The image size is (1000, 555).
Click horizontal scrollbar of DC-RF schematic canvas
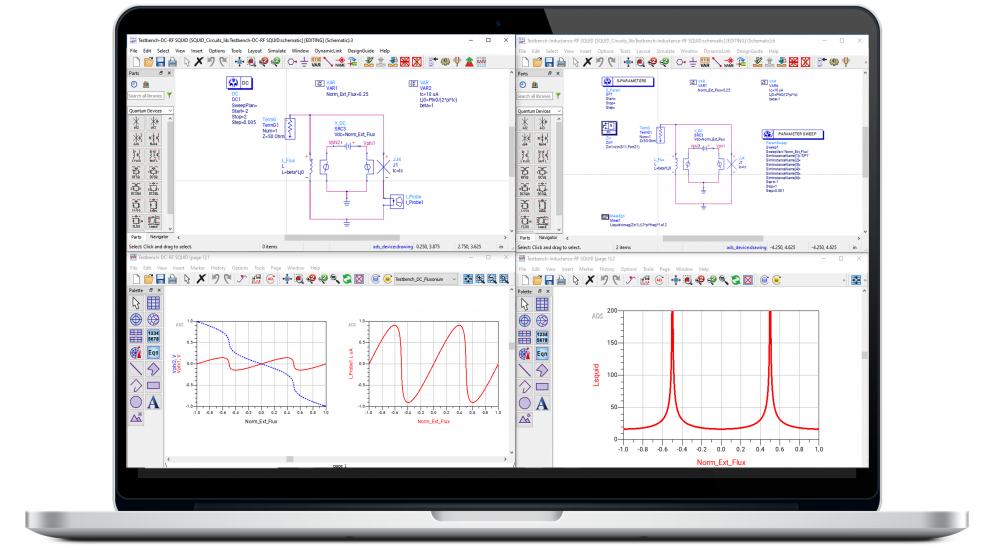(x=344, y=237)
